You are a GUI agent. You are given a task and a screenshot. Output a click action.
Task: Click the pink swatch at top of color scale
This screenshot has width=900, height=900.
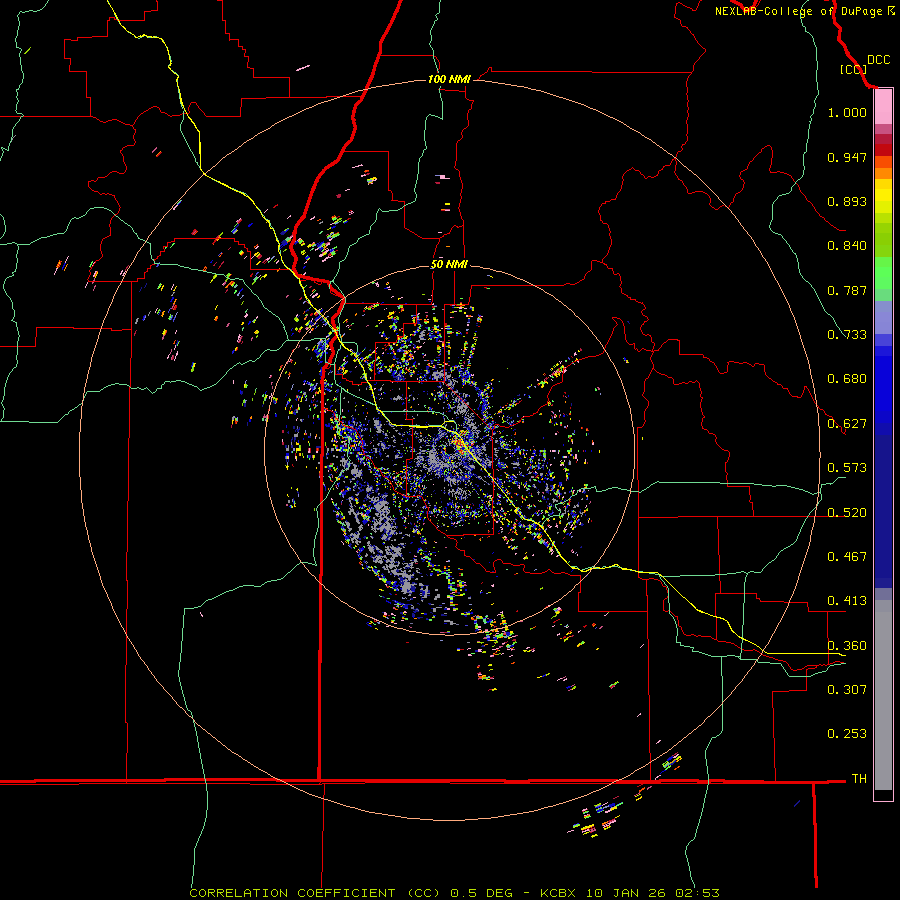tap(883, 107)
